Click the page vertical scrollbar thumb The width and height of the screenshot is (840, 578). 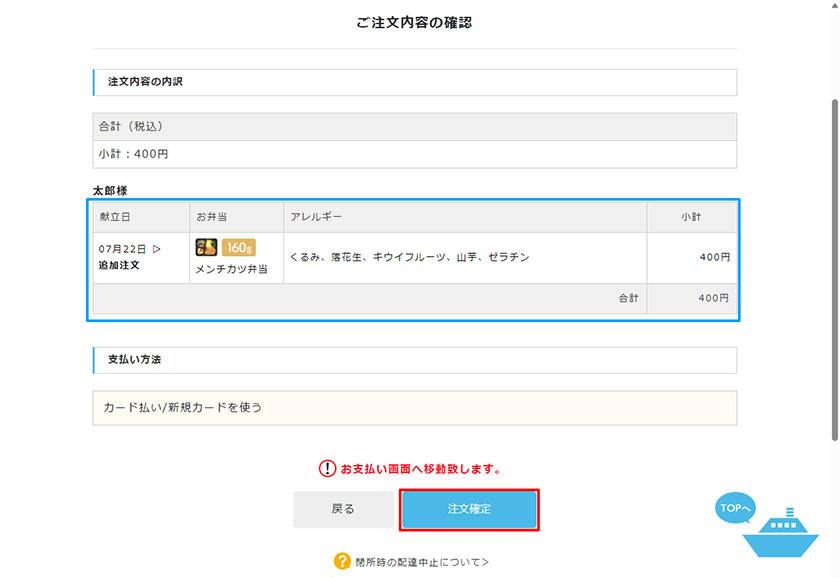[x=835, y=270]
